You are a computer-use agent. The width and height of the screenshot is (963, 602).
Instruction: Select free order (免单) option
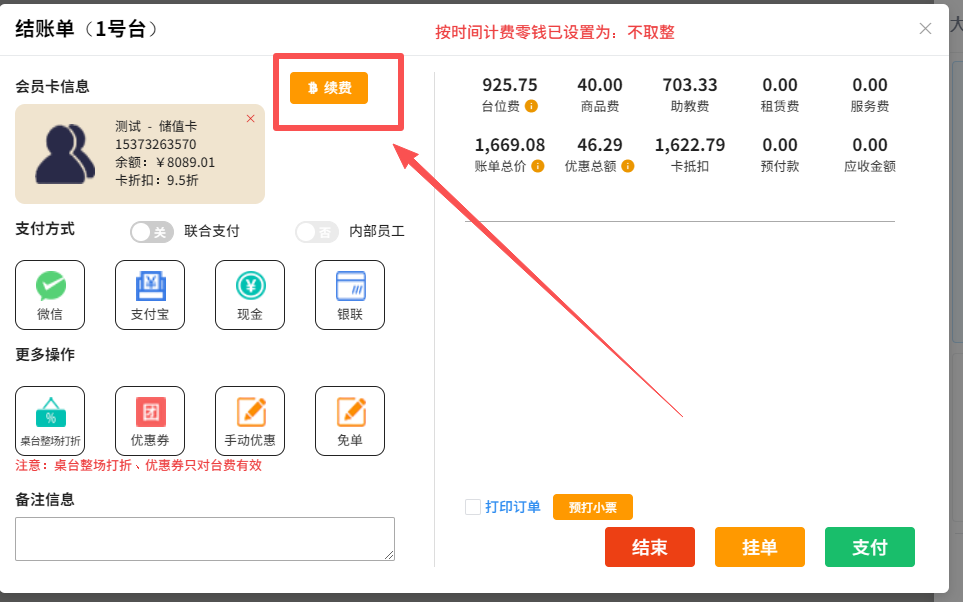(349, 420)
